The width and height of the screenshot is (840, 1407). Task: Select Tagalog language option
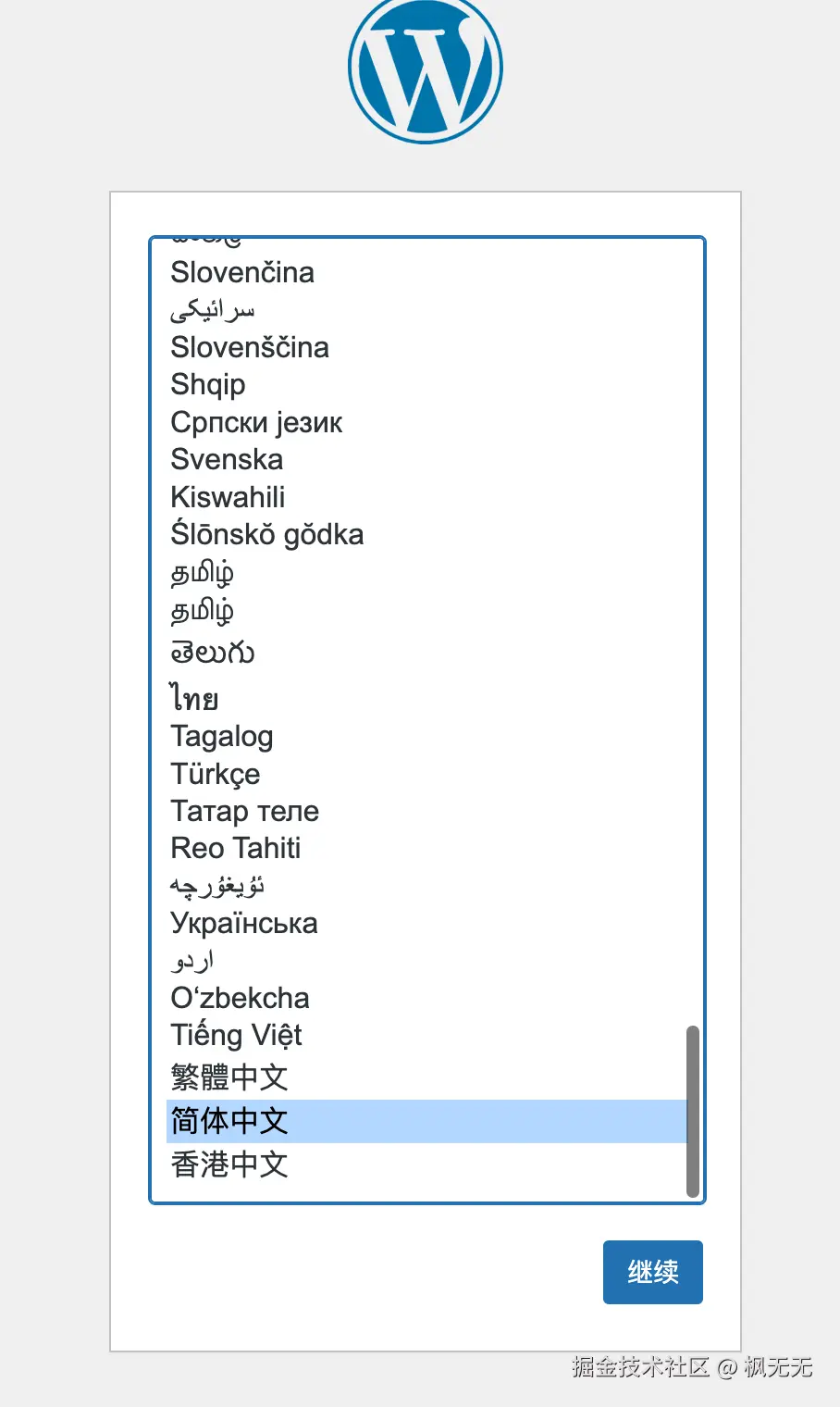(x=222, y=737)
